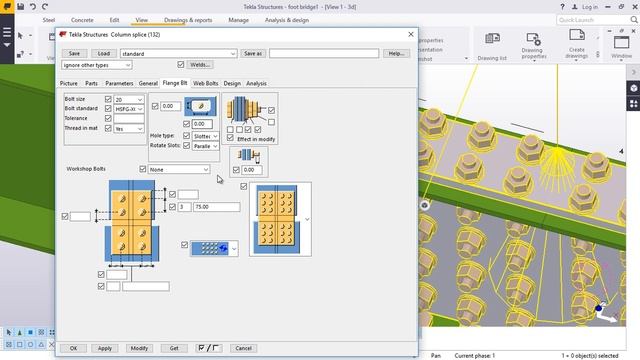Click the Undo arrow icon
The image size is (640, 360).
(33, 7)
